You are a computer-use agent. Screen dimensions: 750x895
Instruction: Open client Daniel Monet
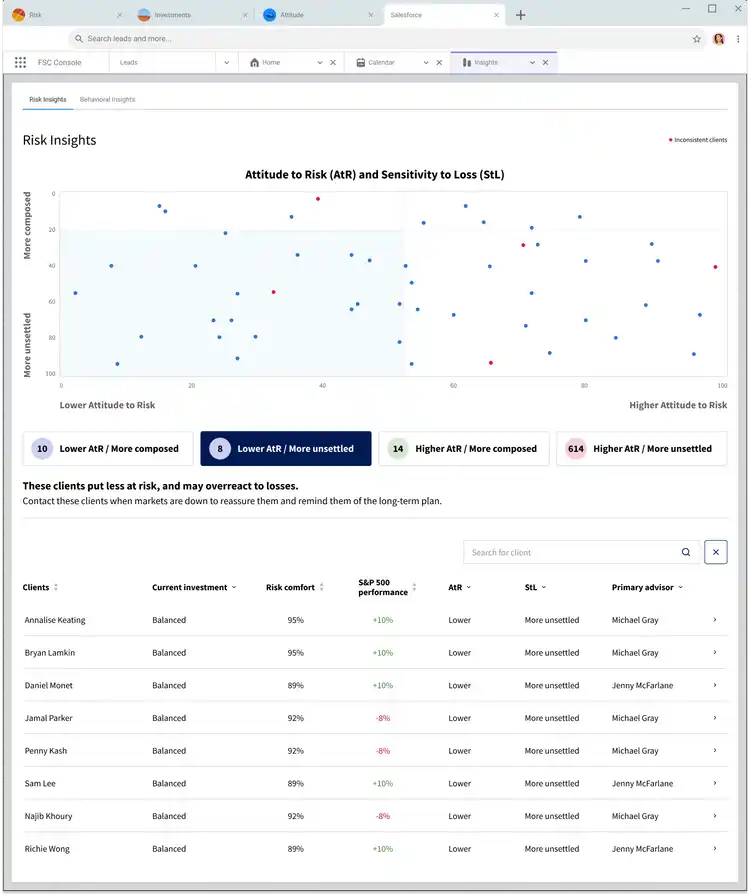[x=48, y=686]
